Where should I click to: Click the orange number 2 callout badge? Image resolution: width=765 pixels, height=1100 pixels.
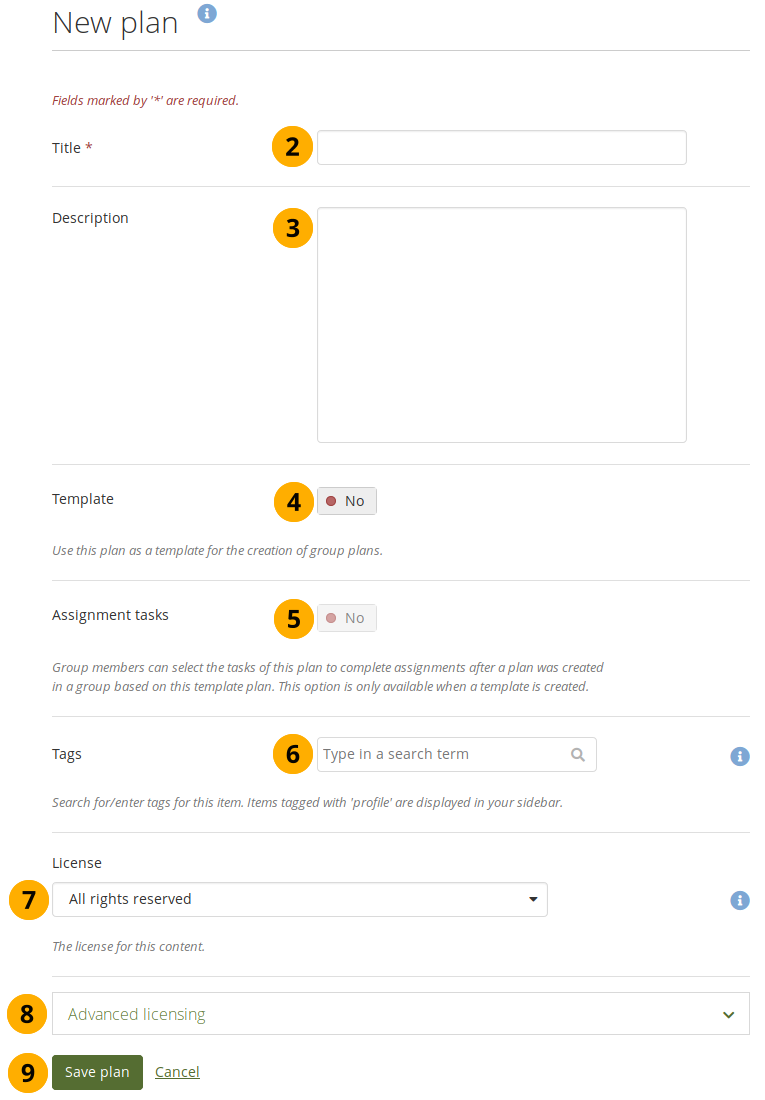coord(292,147)
